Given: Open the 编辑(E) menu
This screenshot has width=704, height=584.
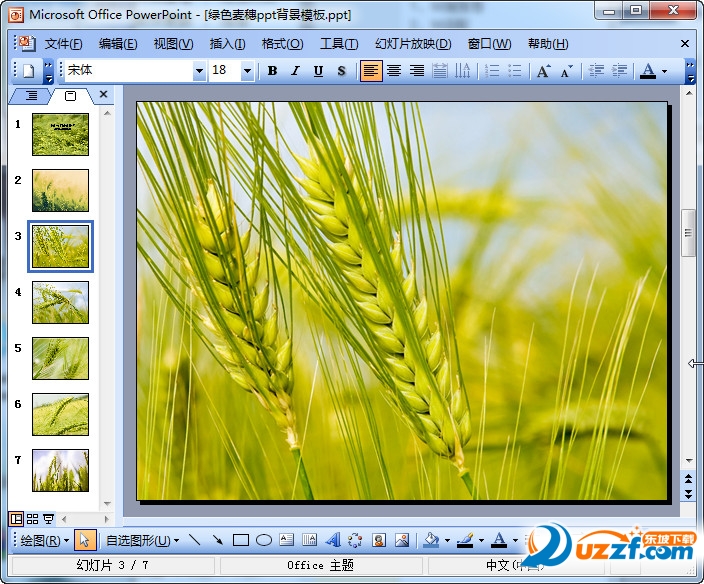Looking at the screenshot, I should point(118,44).
